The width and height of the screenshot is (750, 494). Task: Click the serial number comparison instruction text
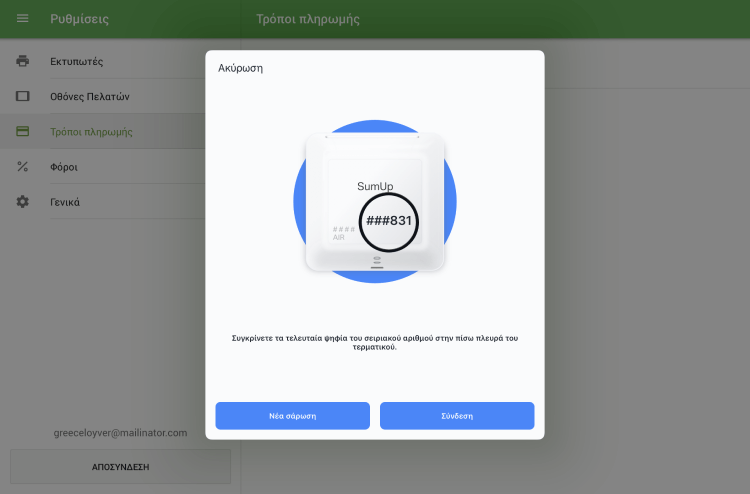pyautogui.click(x=375, y=342)
